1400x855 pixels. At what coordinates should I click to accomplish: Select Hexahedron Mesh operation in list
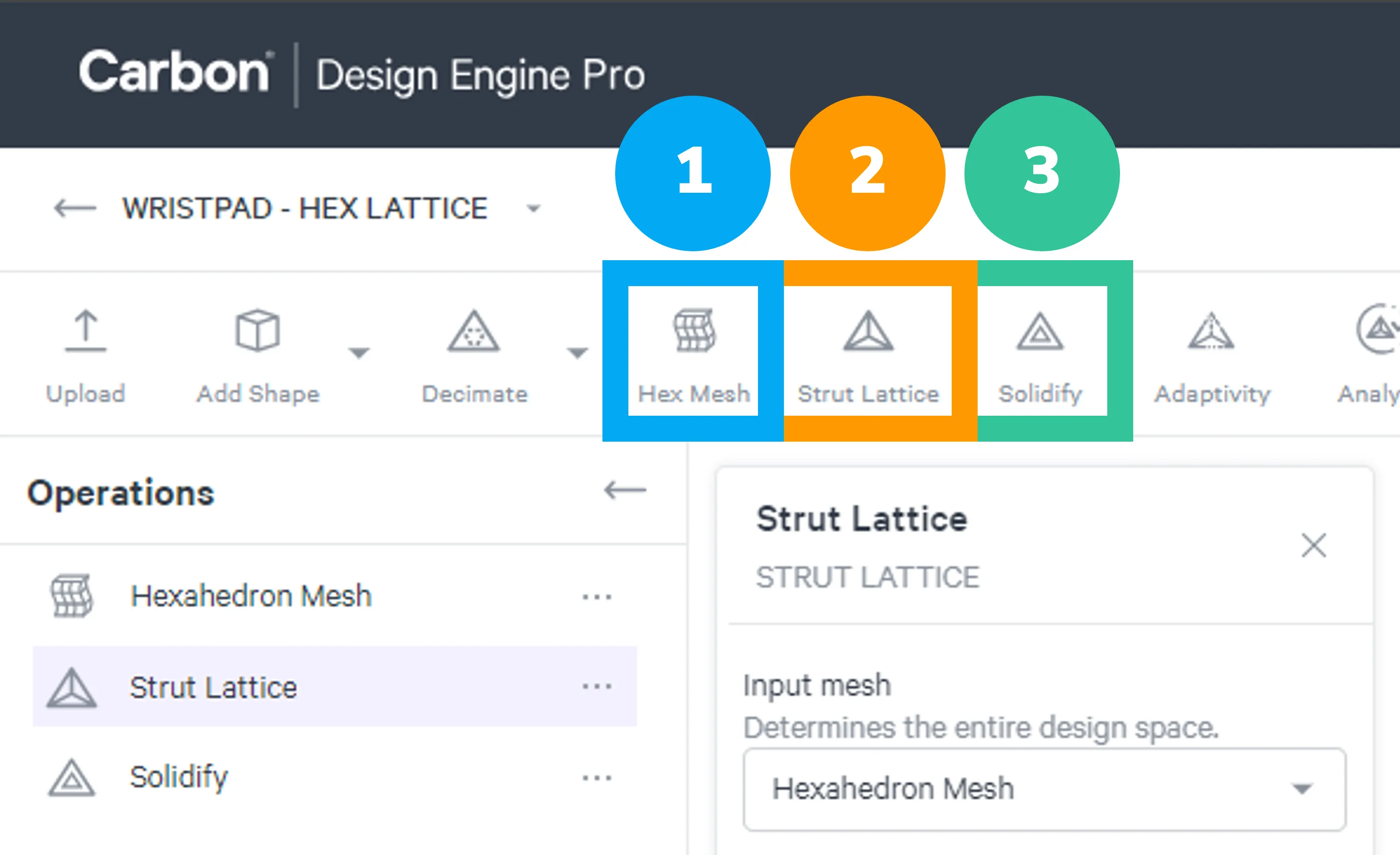[335, 596]
